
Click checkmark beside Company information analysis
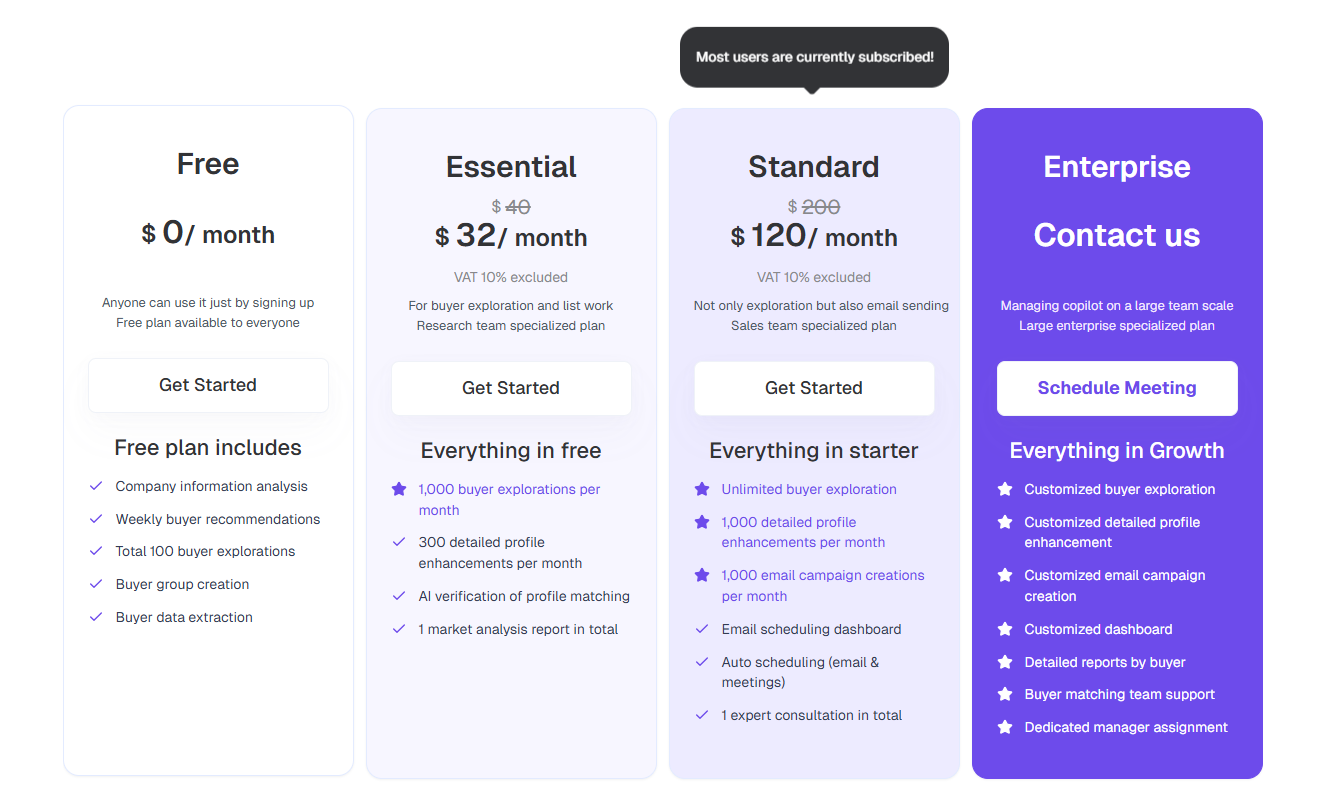(x=96, y=486)
